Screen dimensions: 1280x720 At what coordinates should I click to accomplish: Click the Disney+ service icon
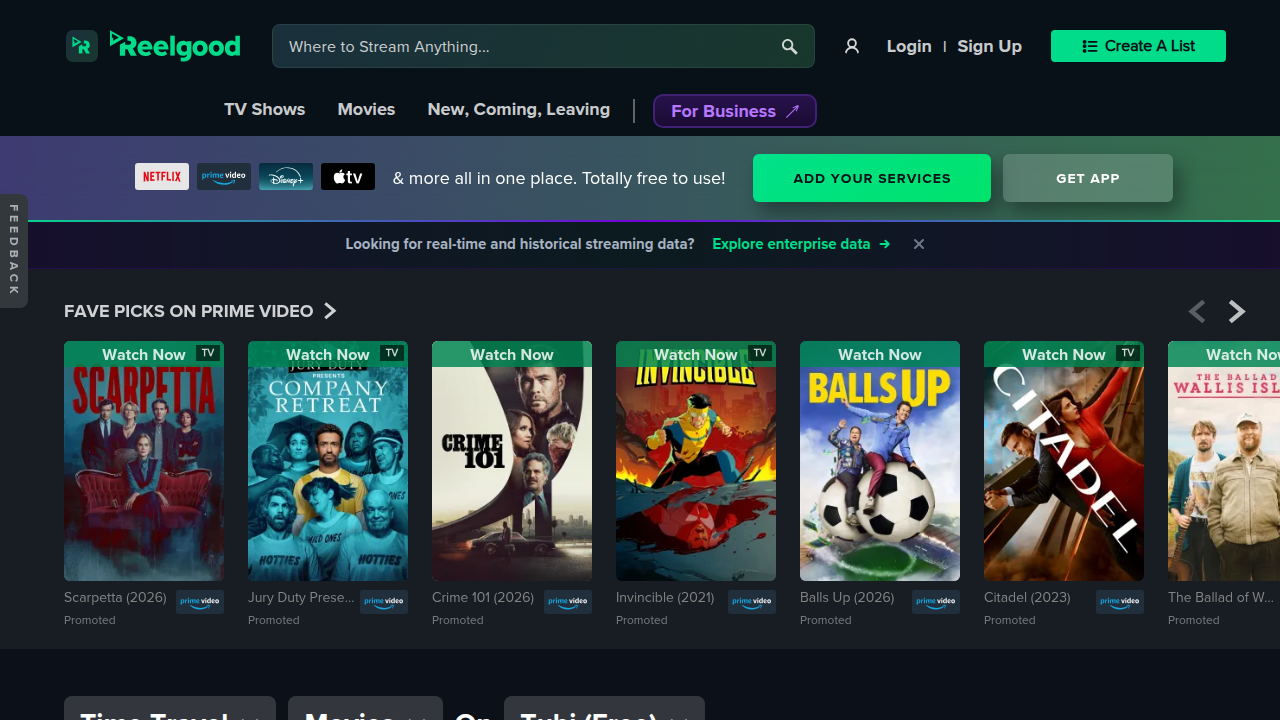(x=286, y=177)
